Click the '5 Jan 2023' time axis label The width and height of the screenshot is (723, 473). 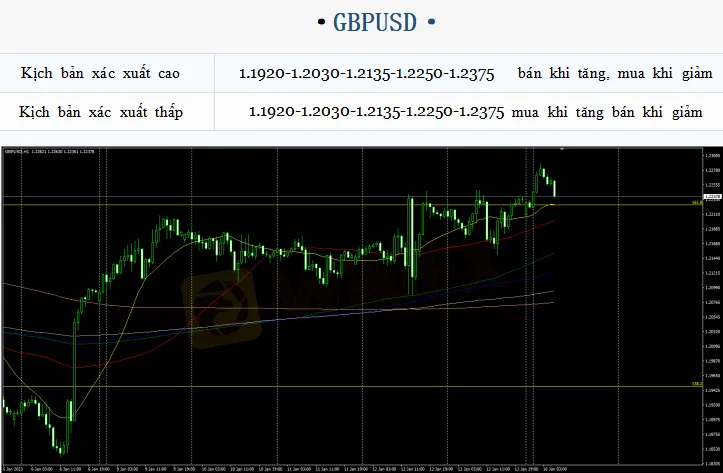12,469
